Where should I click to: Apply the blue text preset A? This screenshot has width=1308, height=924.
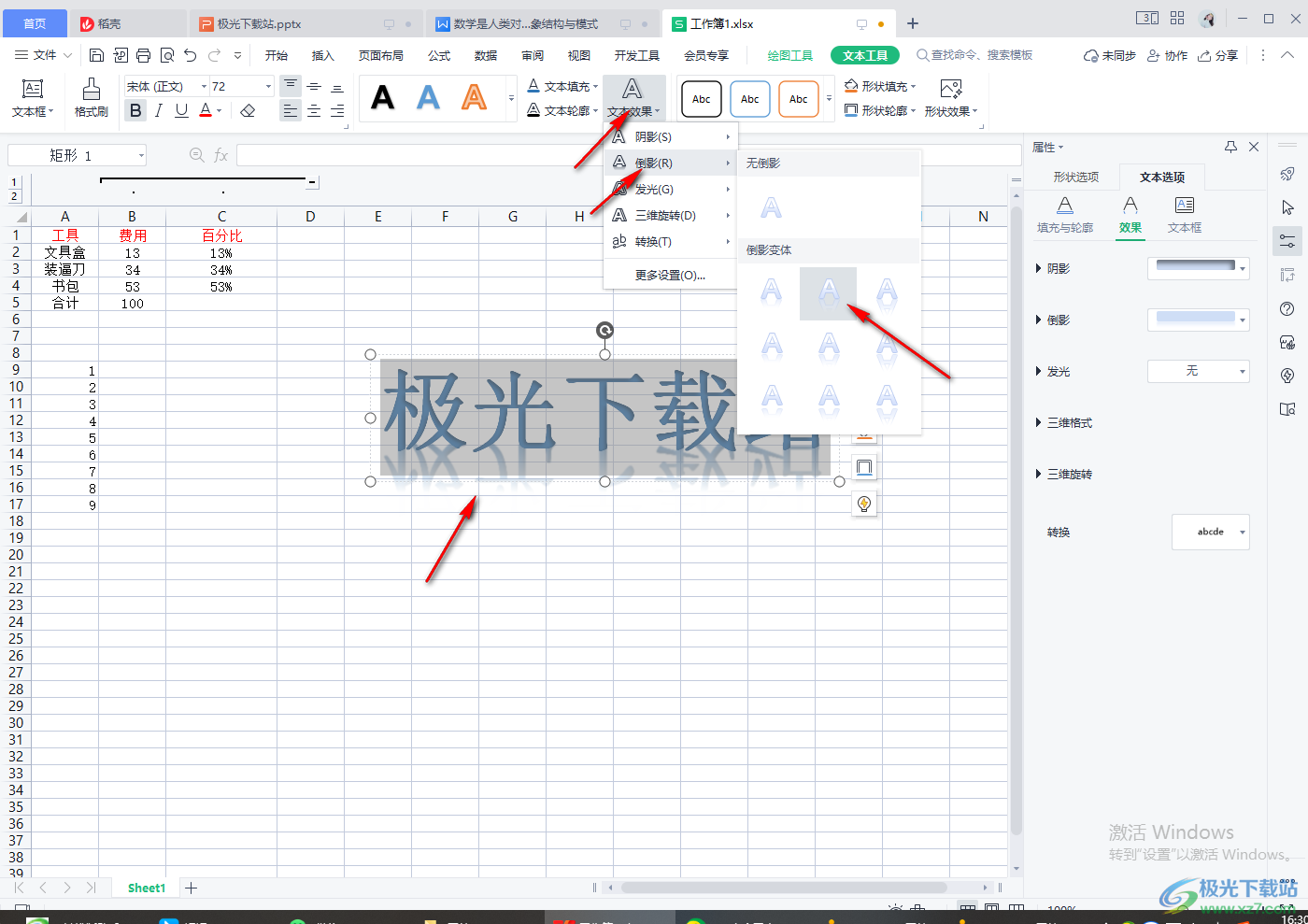click(x=428, y=97)
